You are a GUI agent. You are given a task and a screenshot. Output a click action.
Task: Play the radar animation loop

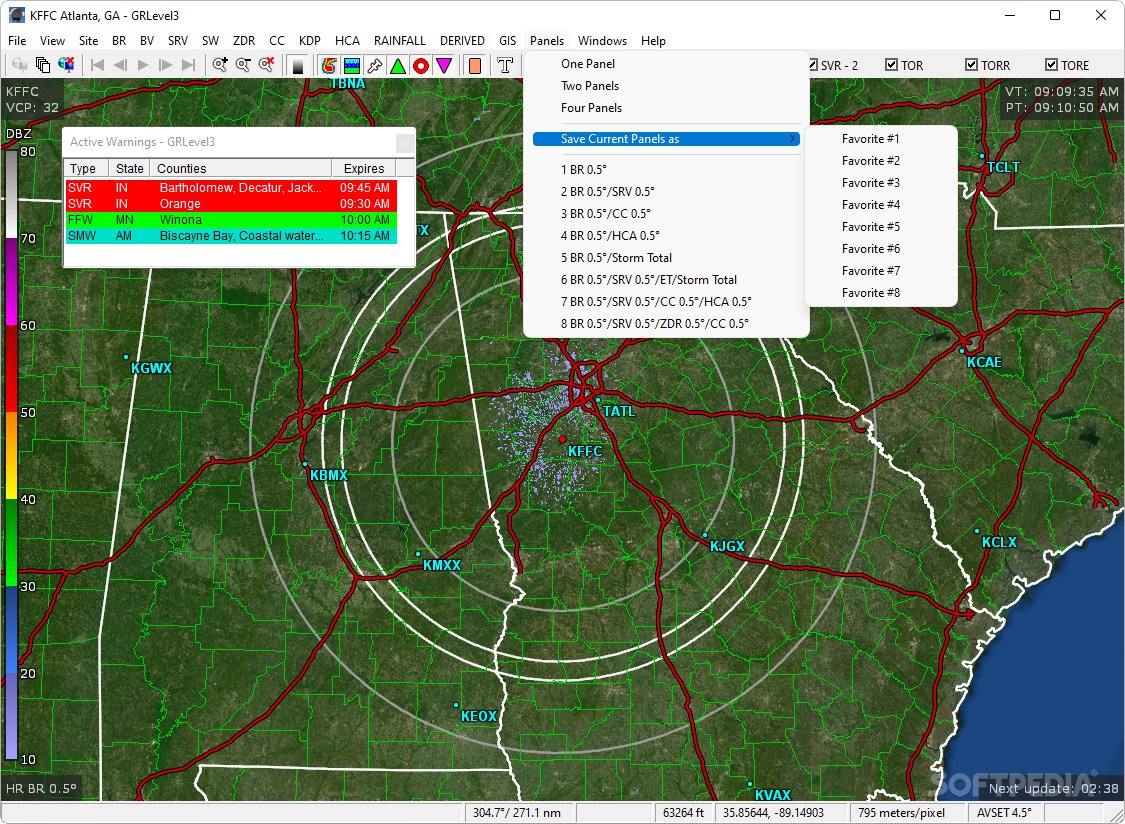(x=143, y=65)
